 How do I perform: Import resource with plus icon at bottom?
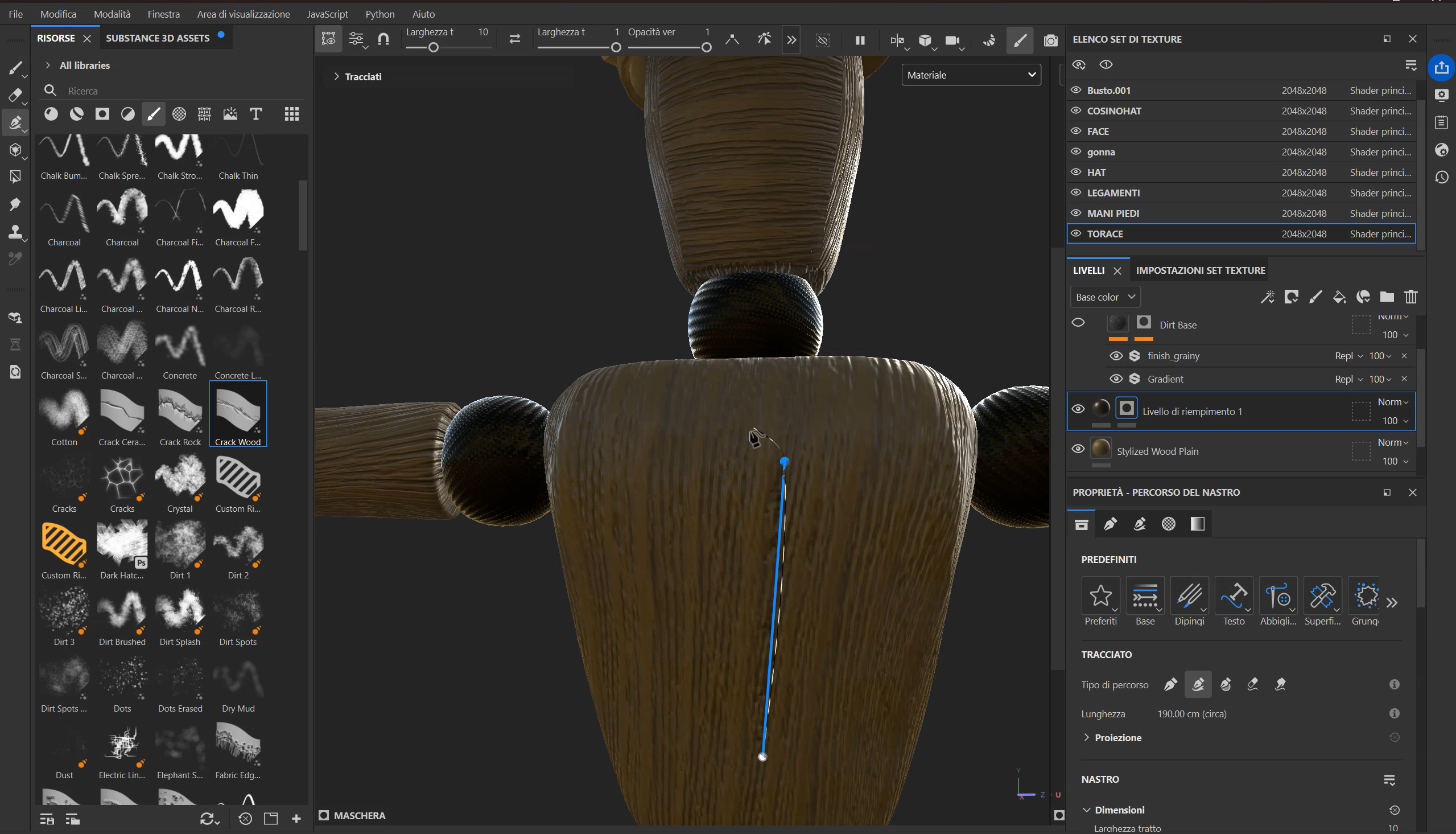[x=296, y=819]
